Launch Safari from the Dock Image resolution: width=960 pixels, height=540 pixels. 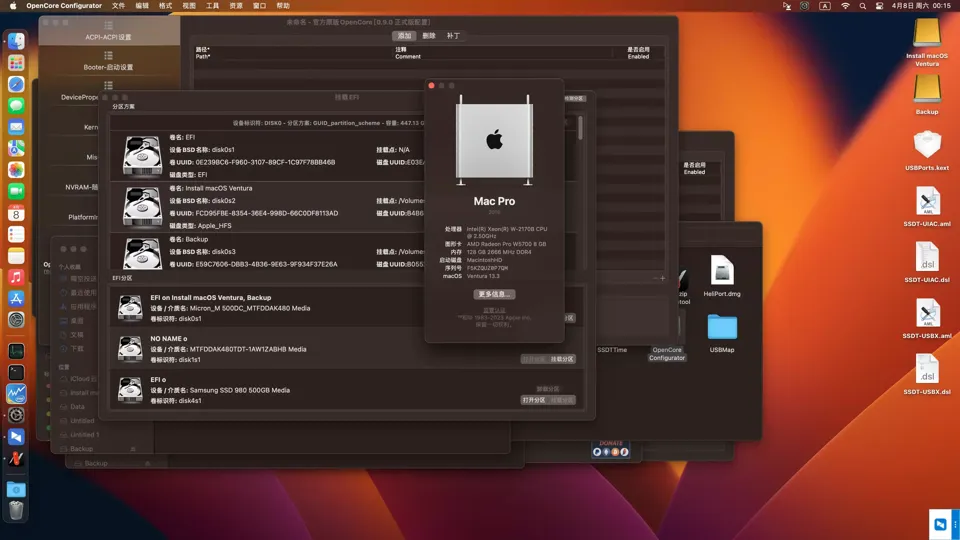[16, 84]
